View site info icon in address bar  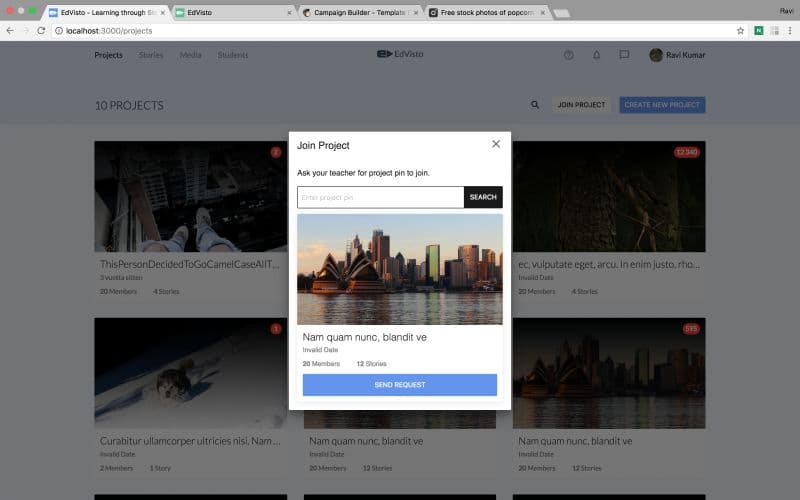pos(59,31)
